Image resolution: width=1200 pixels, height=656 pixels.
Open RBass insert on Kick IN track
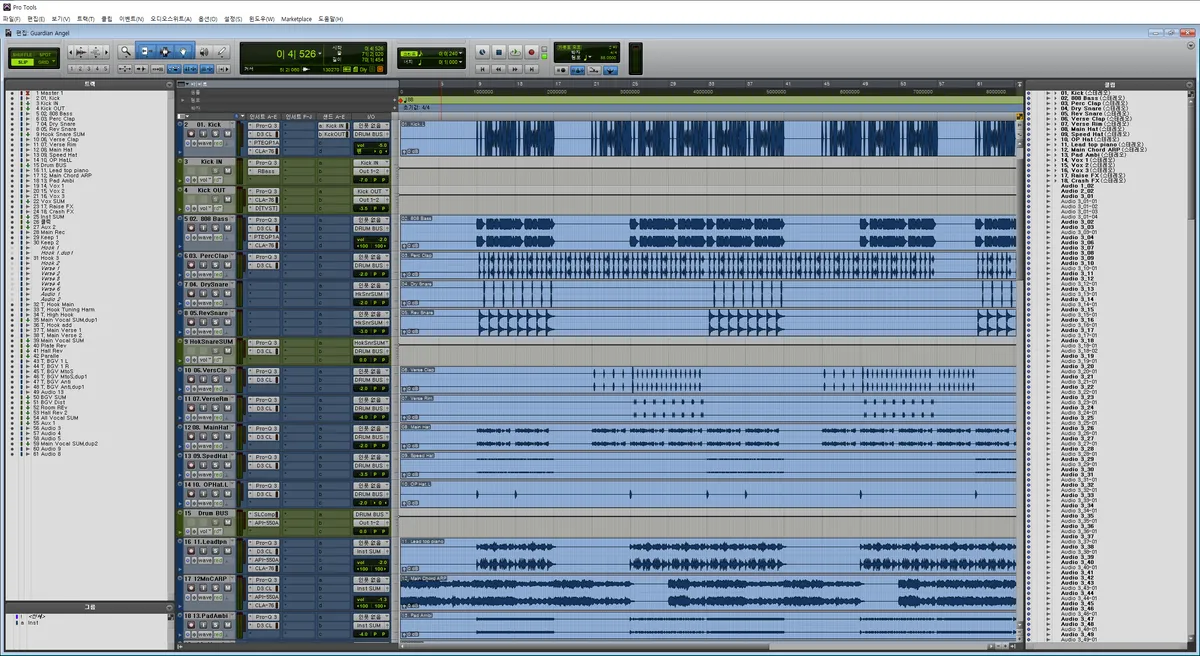[x=264, y=171]
